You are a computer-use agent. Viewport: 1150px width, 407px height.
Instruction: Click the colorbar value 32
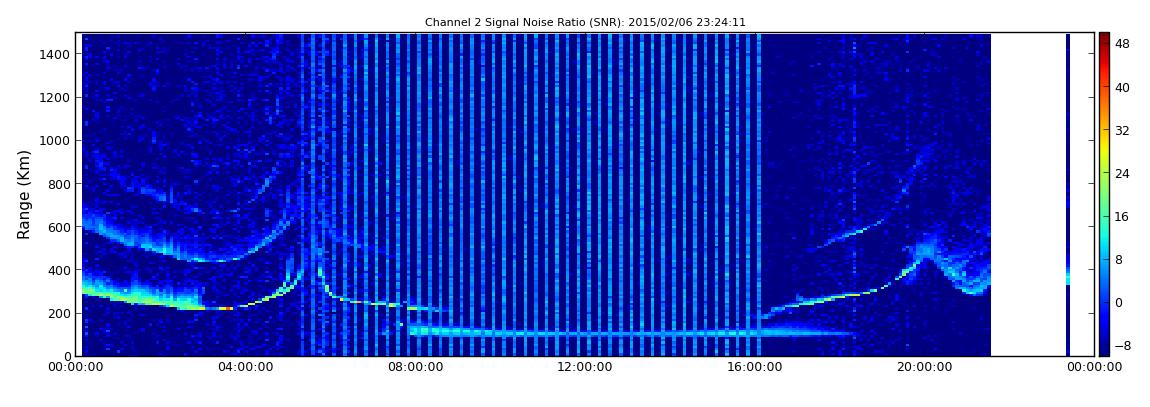coord(1122,131)
